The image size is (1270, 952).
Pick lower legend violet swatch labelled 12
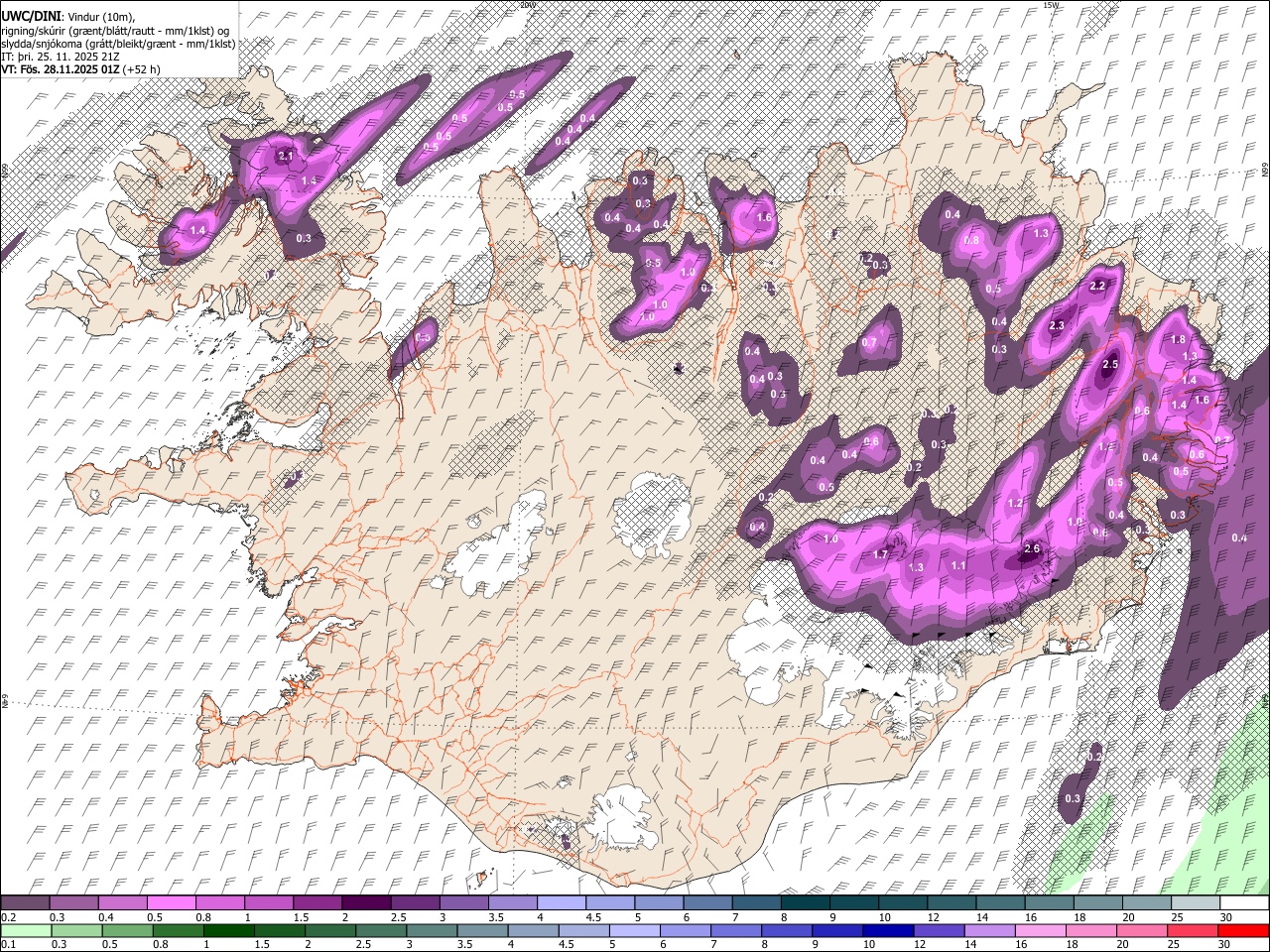point(939,930)
